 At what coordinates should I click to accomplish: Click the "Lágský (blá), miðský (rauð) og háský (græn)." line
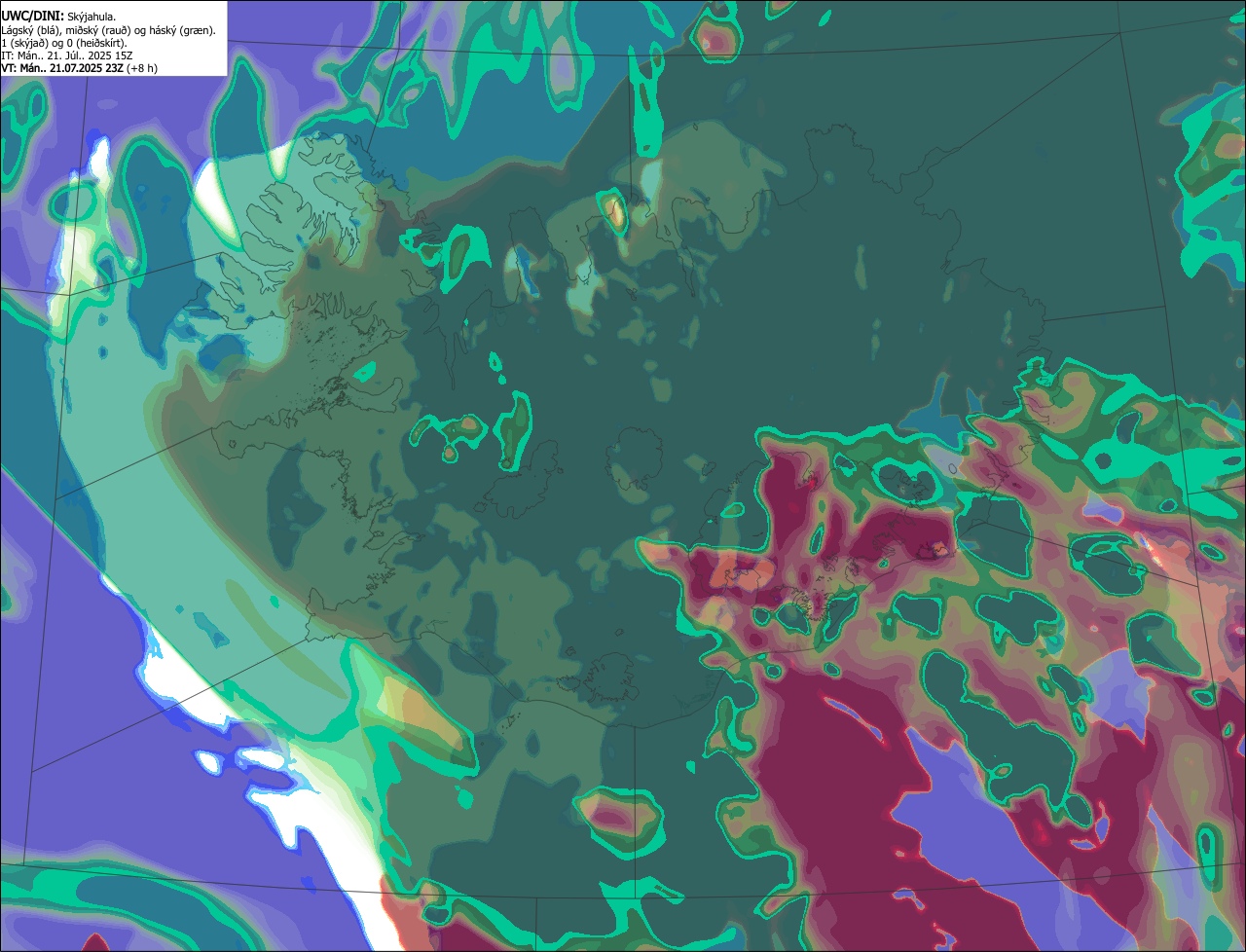pos(109,29)
